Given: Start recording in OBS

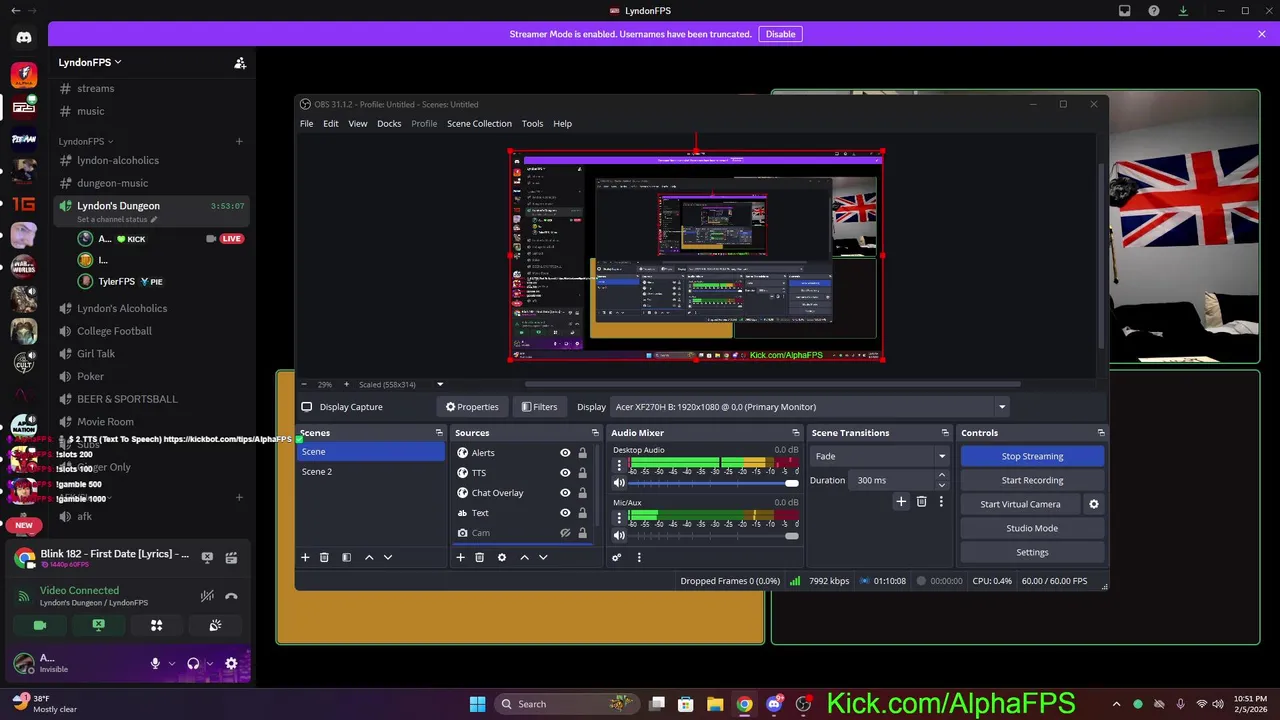Looking at the screenshot, I should point(1032,480).
